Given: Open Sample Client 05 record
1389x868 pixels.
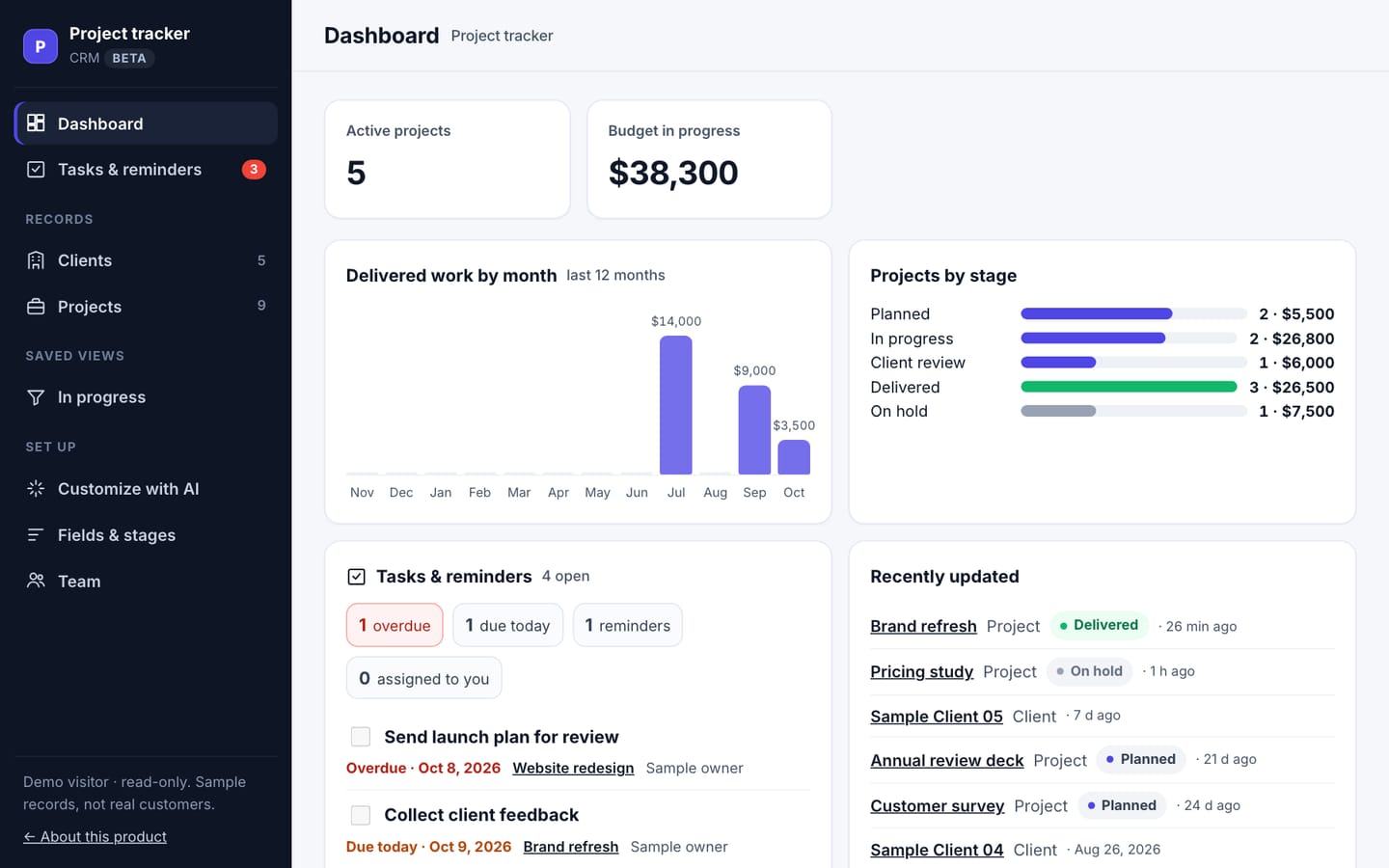Looking at the screenshot, I should coord(937,717).
